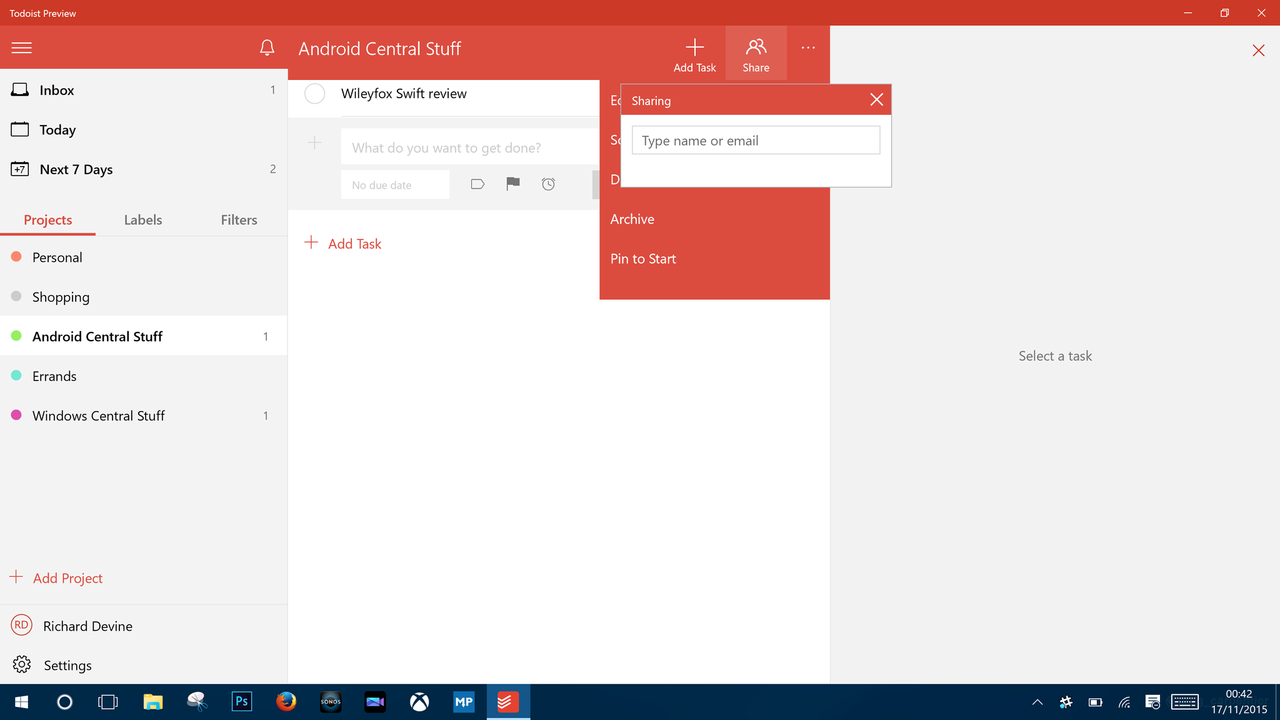This screenshot has width=1280, height=720.
Task: Select the Android Central Stuff project
Action: click(x=143, y=336)
